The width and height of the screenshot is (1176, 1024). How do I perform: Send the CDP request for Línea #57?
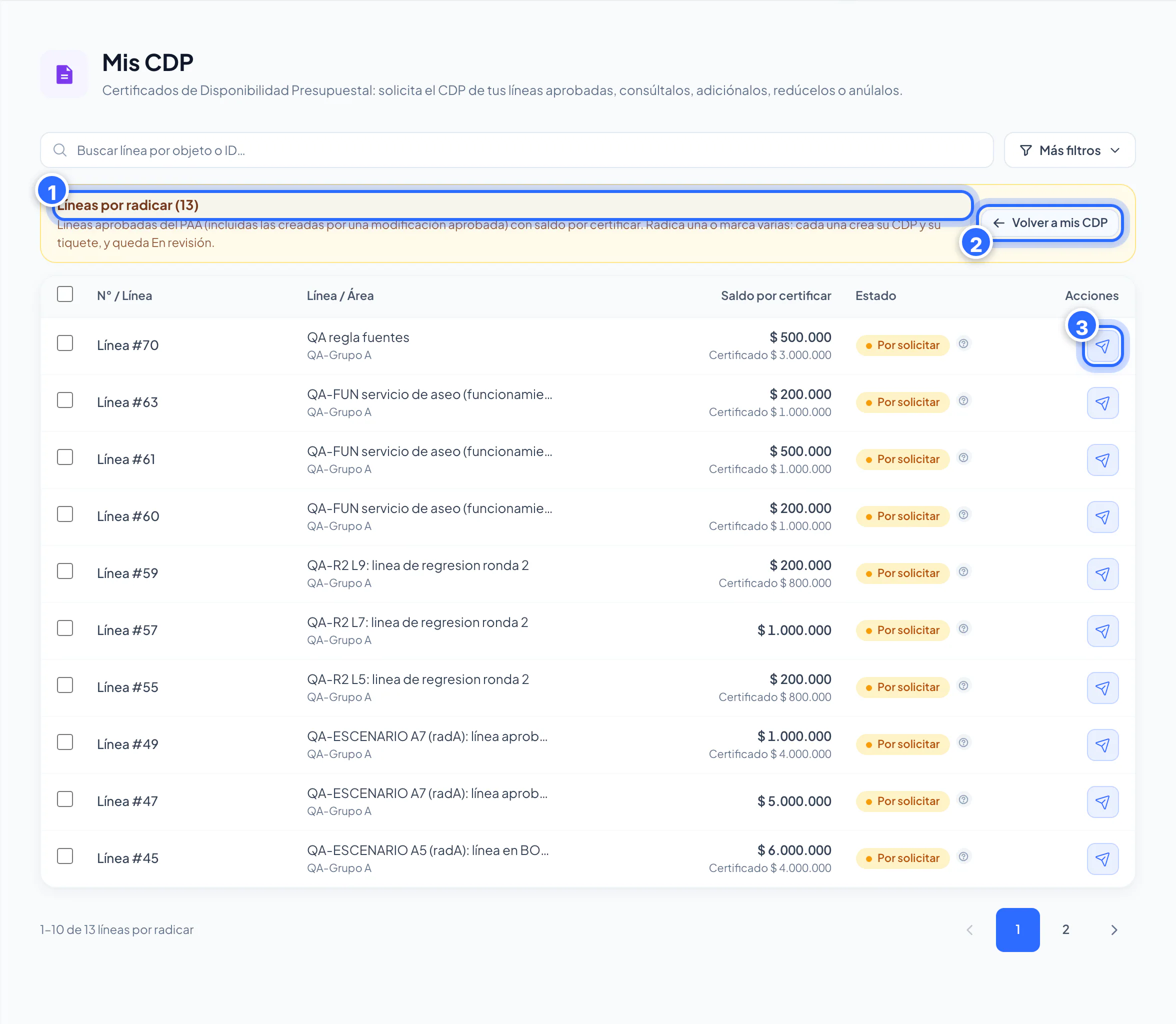pyautogui.click(x=1102, y=631)
